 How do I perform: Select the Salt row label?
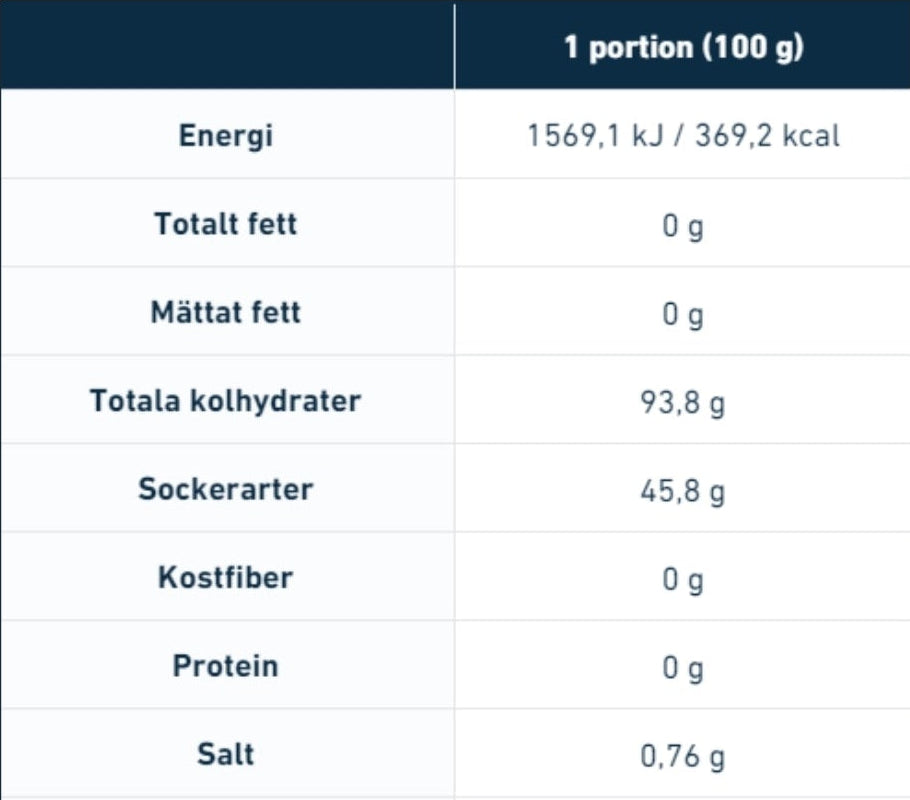226,754
